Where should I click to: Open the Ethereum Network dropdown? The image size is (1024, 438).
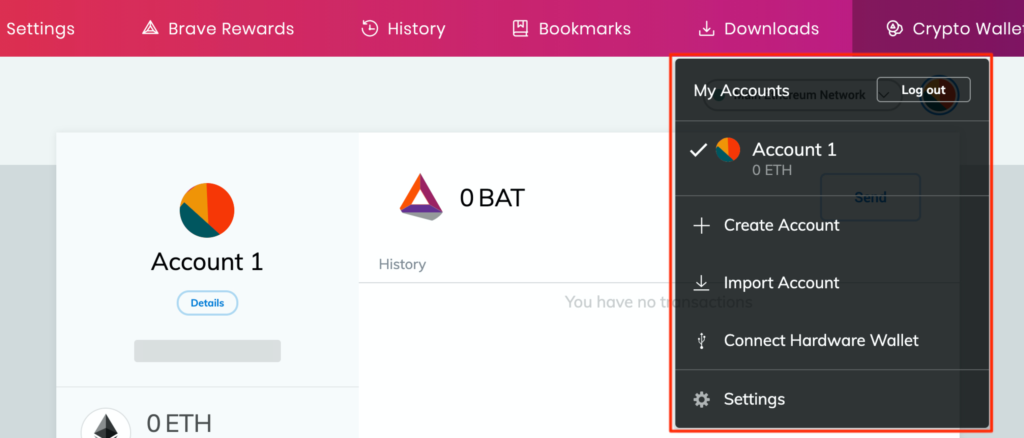[x=803, y=95]
